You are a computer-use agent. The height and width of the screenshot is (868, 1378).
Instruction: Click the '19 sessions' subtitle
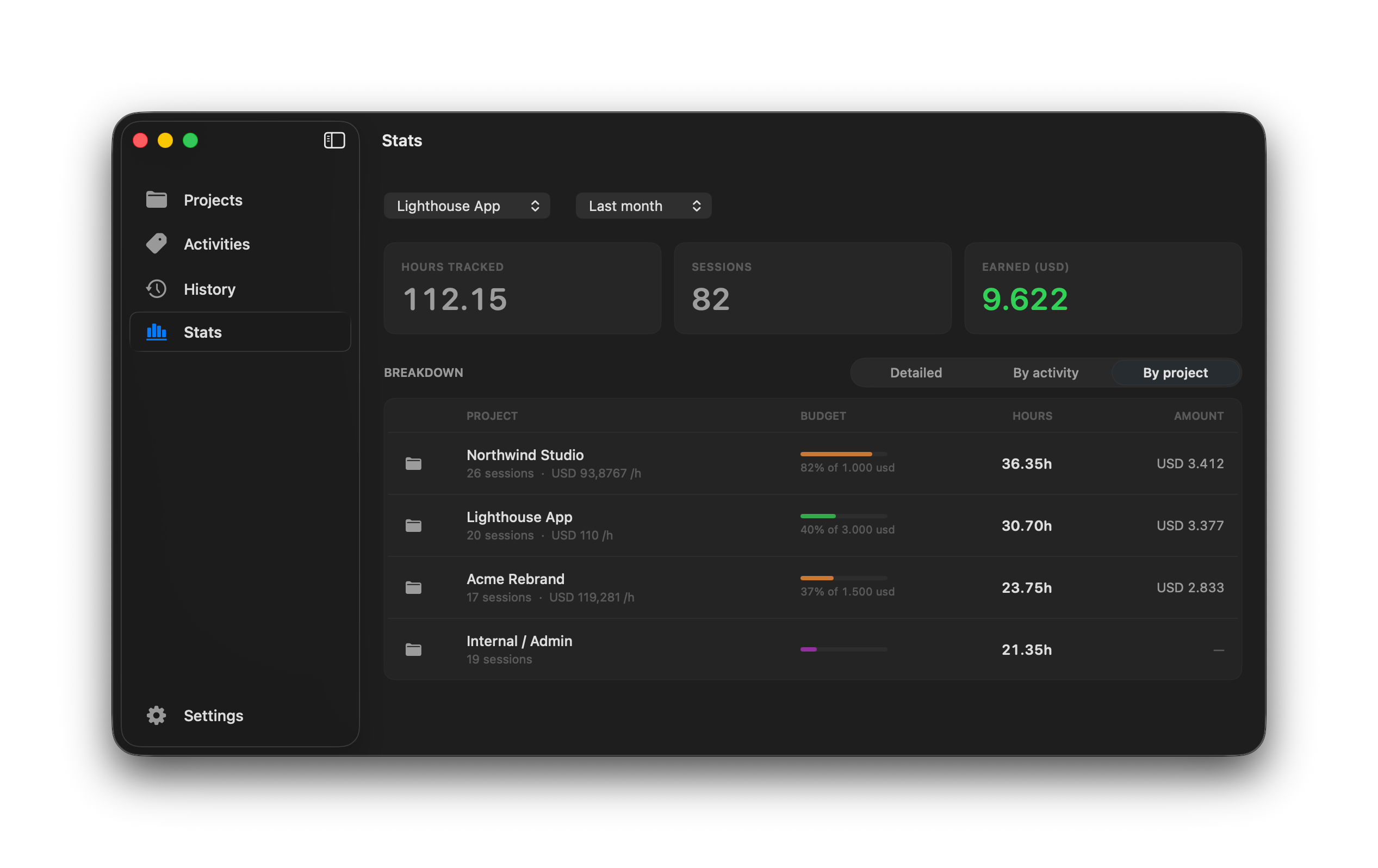(499, 660)
